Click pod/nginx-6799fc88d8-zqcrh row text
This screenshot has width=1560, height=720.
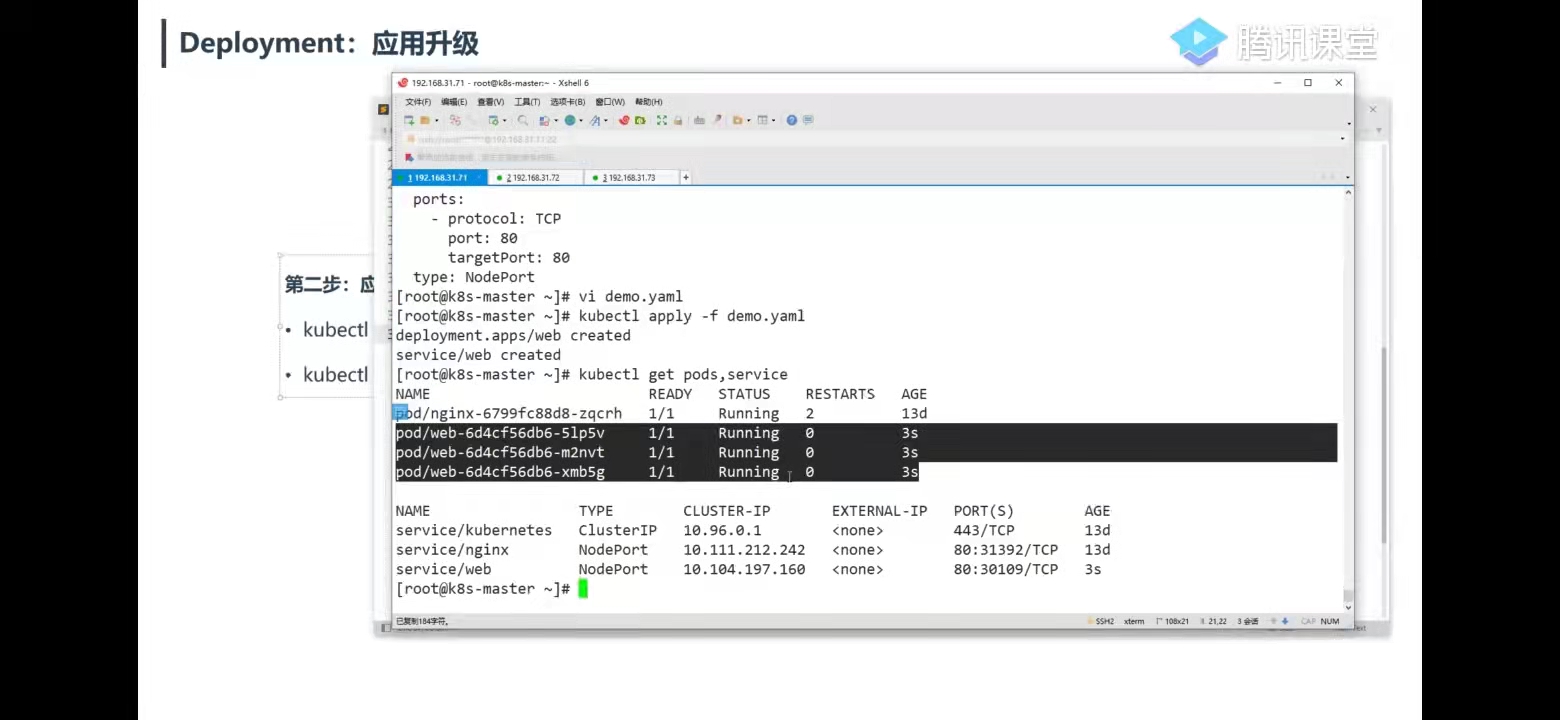509,414
